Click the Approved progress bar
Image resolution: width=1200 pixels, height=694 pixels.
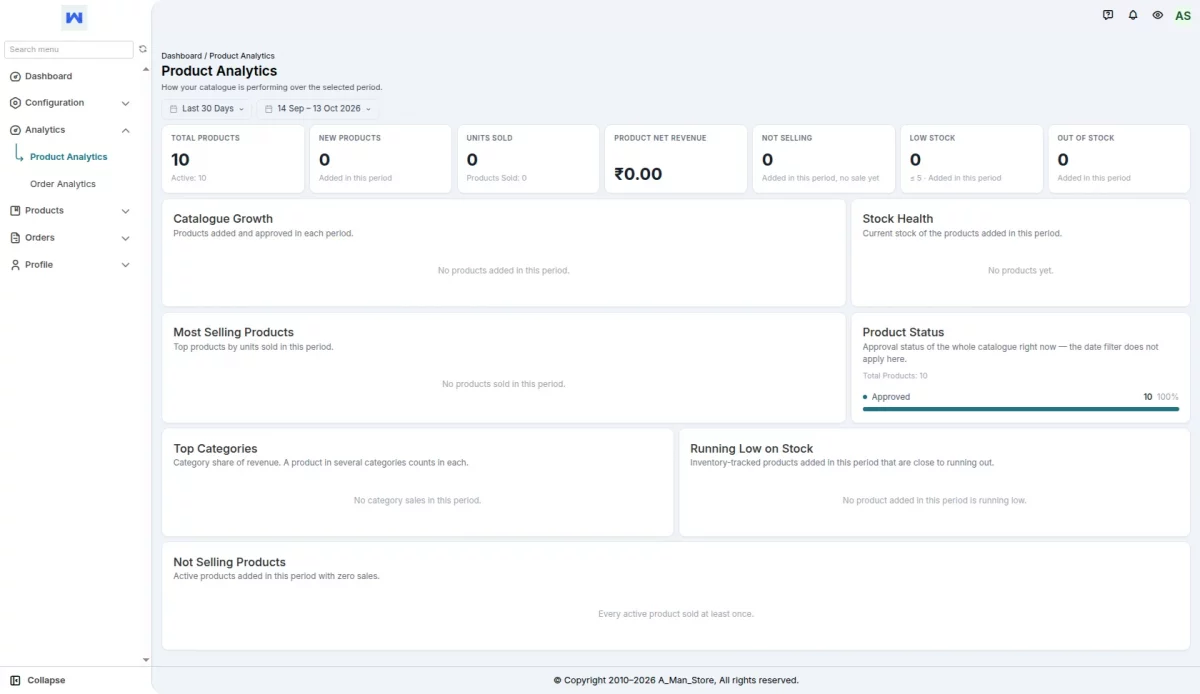(x=1021, y=409)
